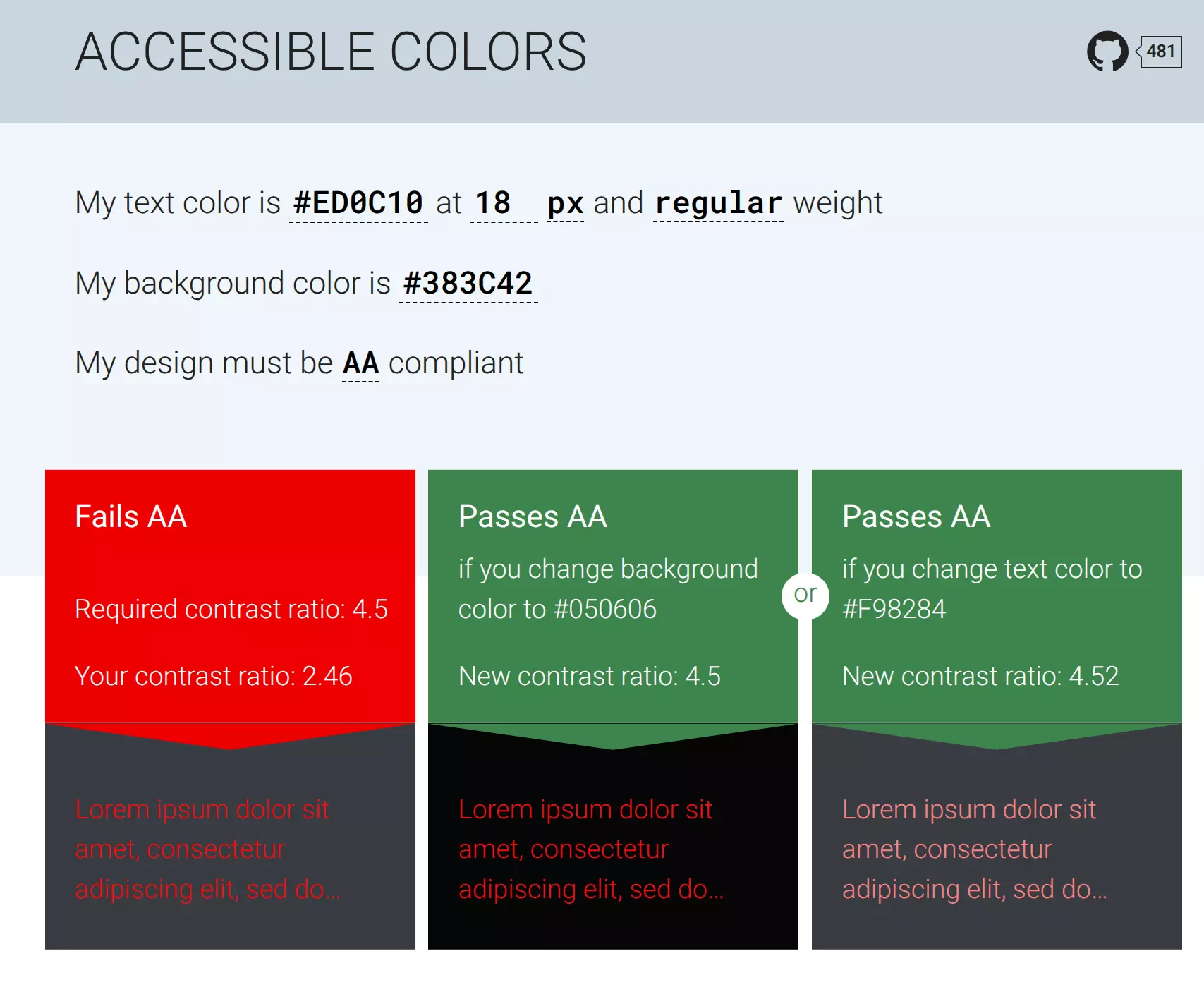Select the Passes AA change background card
This screenshot has height=1004, width=1204.
tap(613, 596)
